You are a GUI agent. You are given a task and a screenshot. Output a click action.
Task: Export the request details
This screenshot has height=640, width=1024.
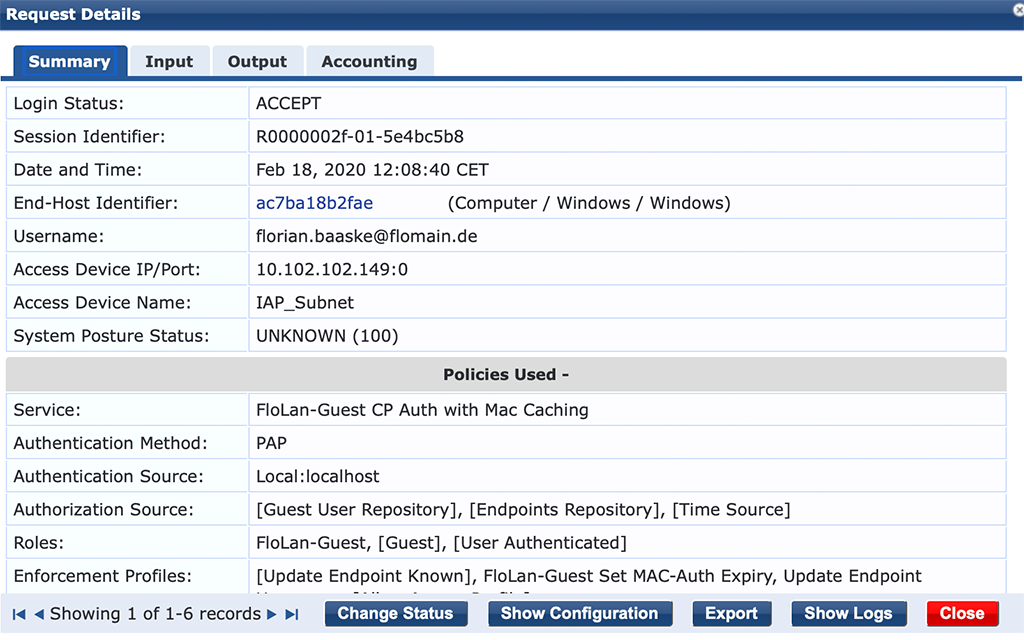732,613
